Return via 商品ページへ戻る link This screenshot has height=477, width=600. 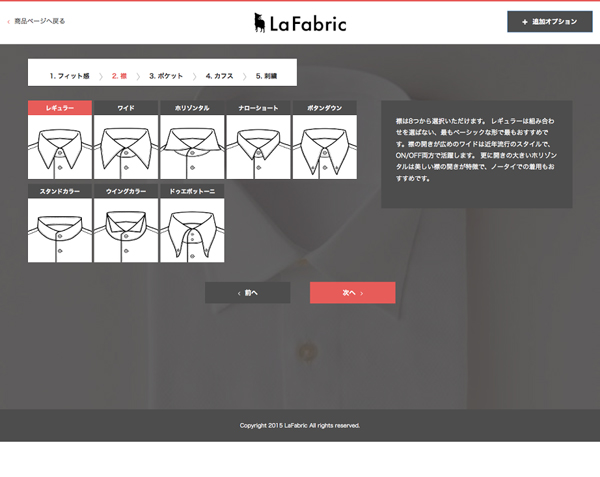coord(39,21)
